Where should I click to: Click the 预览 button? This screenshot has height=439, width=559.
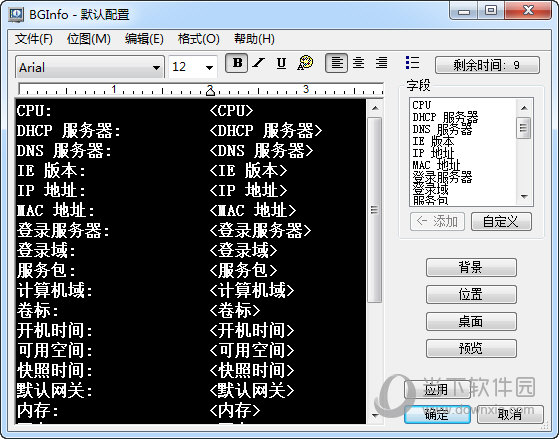click(x=471, y=348)
